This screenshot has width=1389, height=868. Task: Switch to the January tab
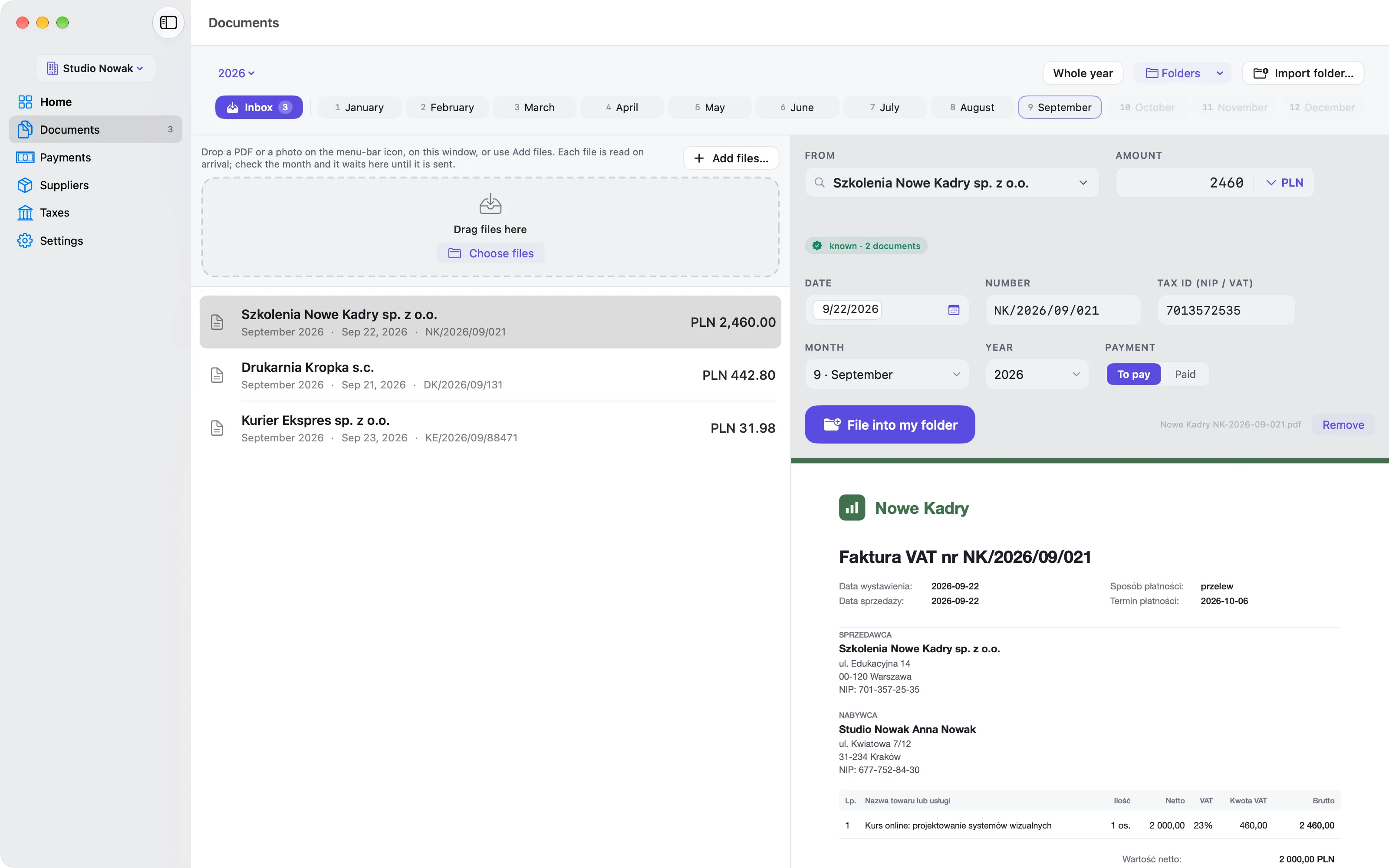point(359,107)
